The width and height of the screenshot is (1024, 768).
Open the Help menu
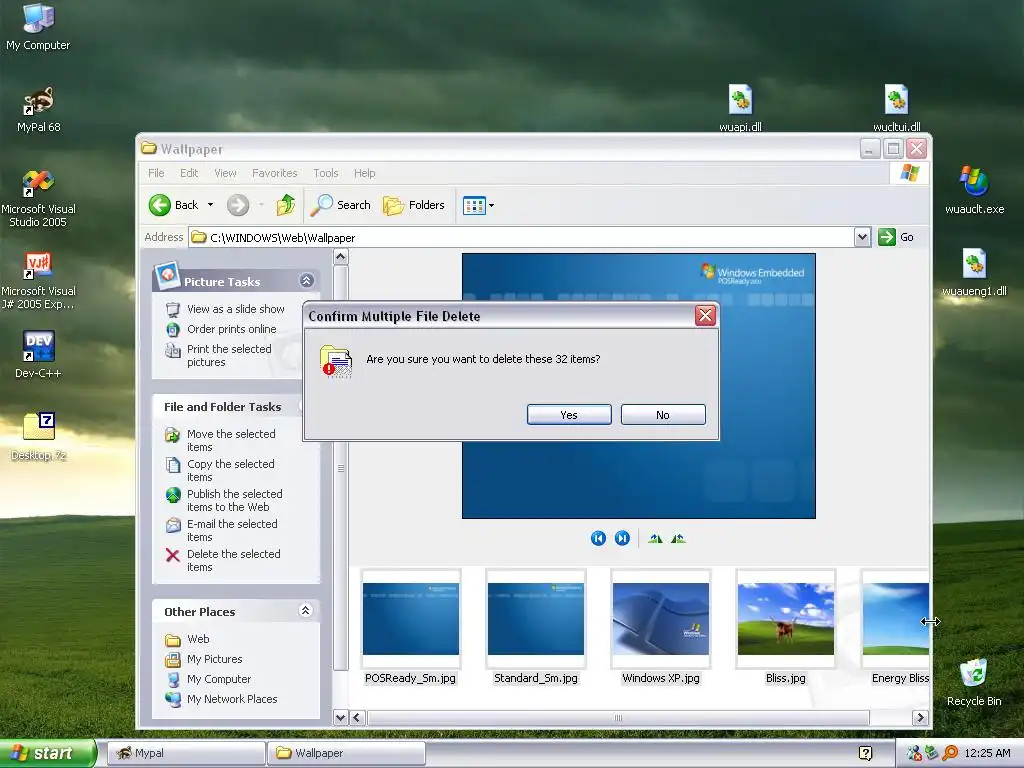364,173
